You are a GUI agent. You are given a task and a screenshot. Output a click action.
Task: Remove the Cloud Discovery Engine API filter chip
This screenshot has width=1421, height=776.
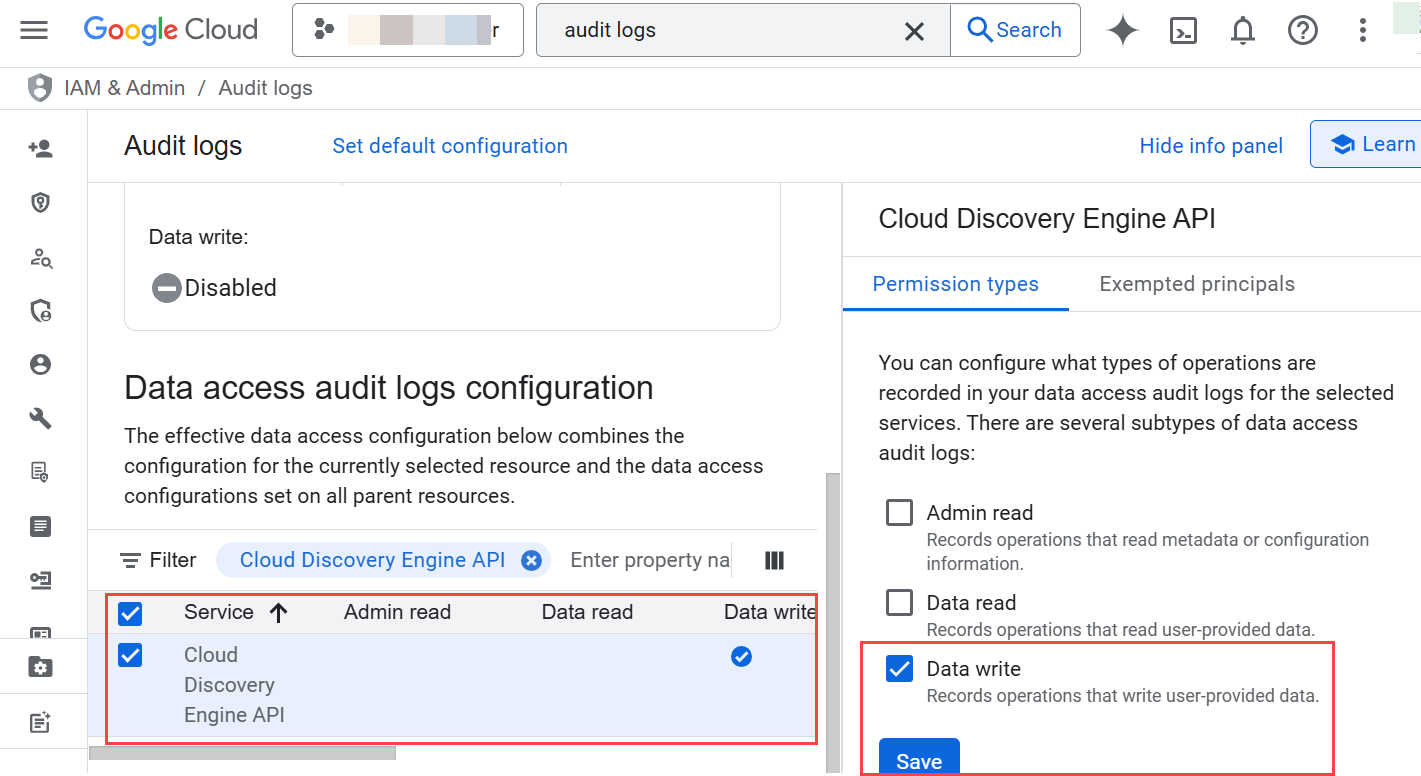[532, 560]
